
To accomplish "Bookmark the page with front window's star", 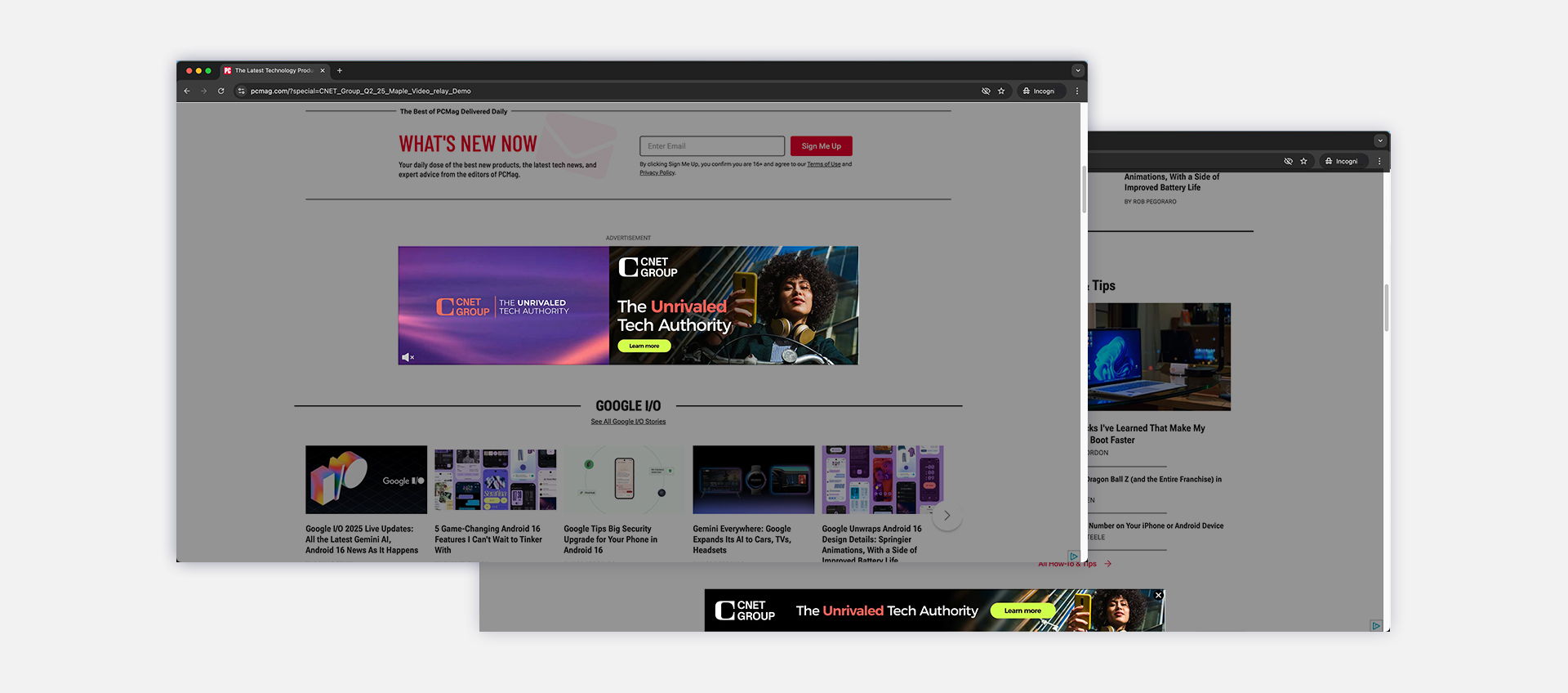I will [1001, 91].
